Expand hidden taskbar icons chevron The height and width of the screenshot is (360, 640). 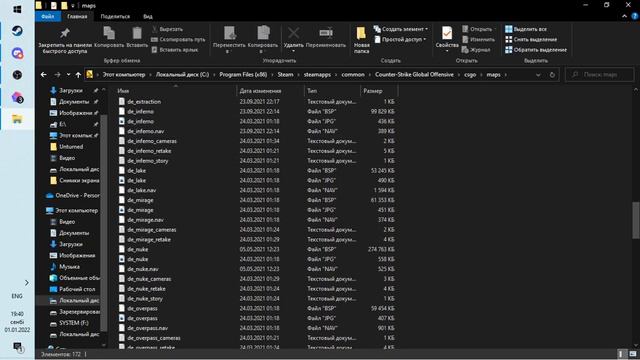[27, 282]
